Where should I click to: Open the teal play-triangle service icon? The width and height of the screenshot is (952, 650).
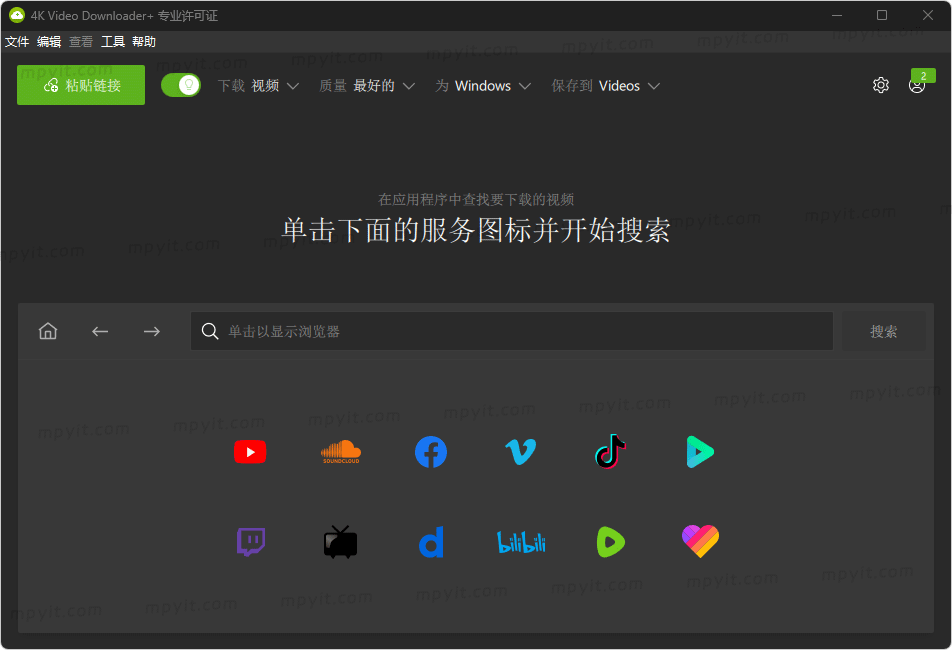point(700,452)
